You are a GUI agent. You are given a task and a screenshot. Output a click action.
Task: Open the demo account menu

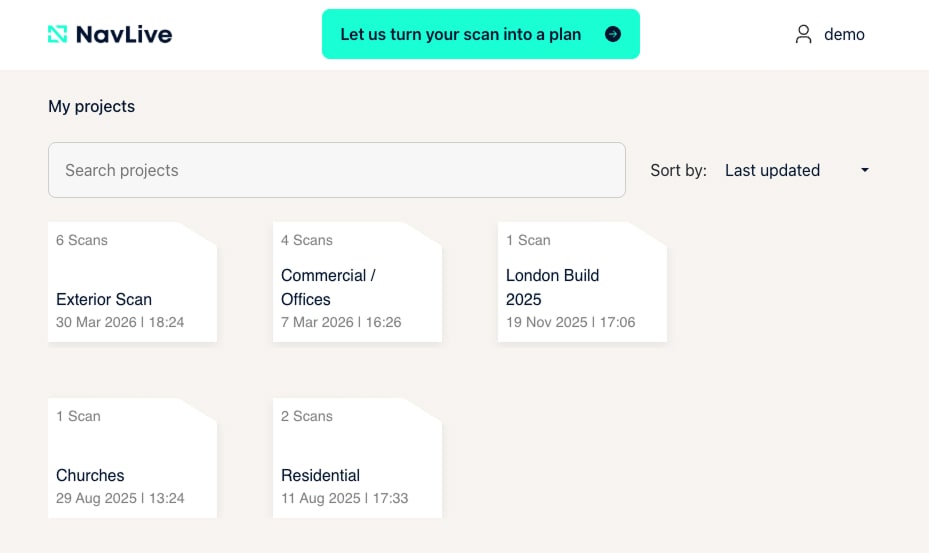(x=843, y=35)
